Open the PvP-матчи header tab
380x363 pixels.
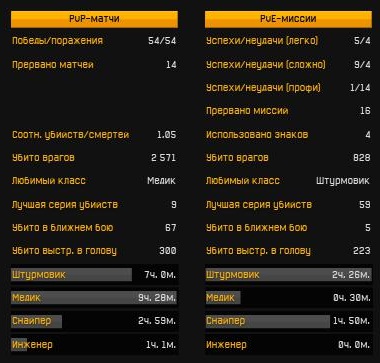94,19
